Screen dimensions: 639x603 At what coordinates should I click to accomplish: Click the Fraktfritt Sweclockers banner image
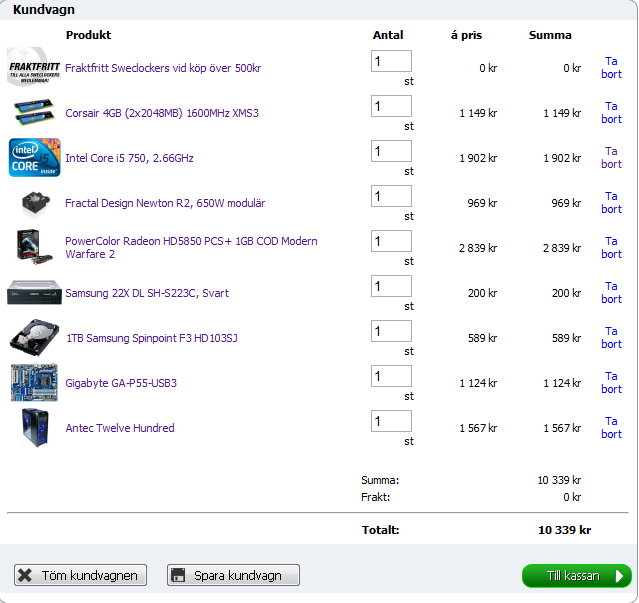34,68
